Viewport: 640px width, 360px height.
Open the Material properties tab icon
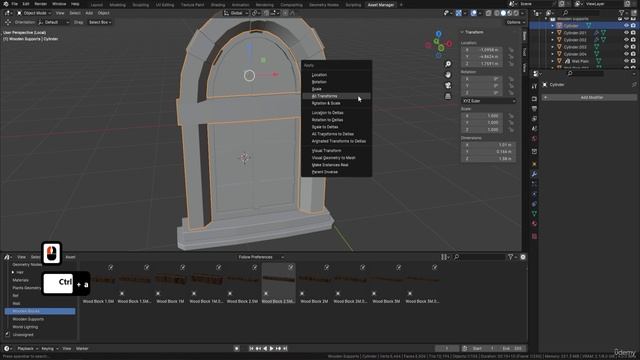coord(534,224)
